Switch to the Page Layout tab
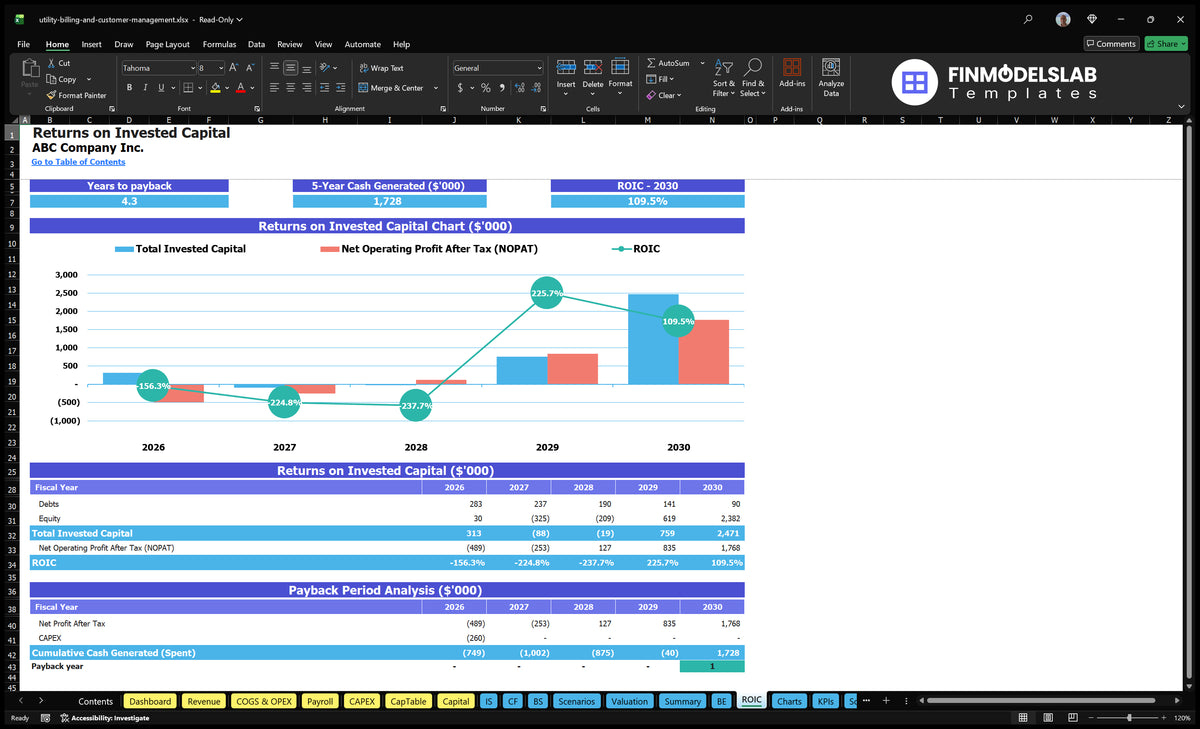Screen dimensions: 1200x729 click(x=167, y=44)
